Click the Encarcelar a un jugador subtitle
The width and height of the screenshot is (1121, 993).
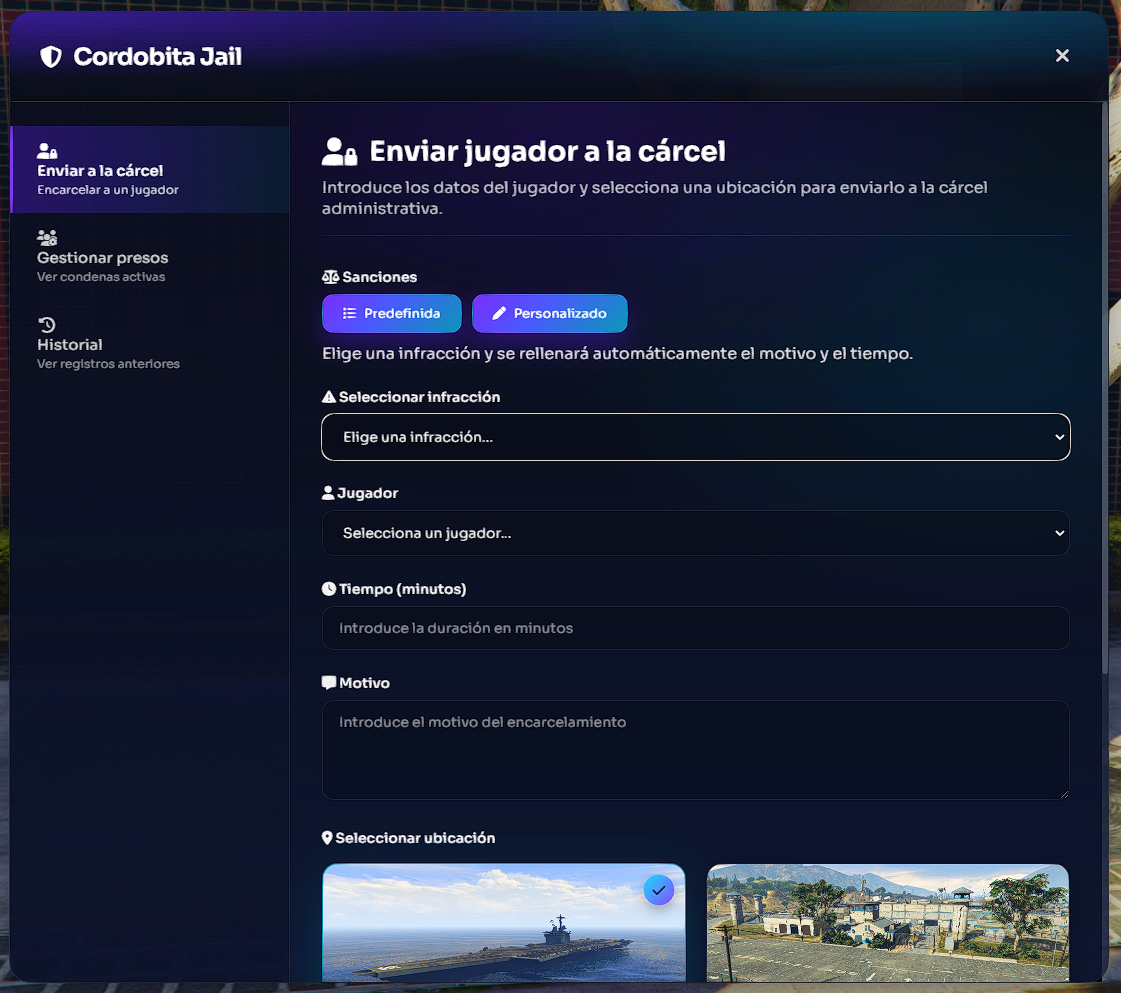[x=108, y=189]
